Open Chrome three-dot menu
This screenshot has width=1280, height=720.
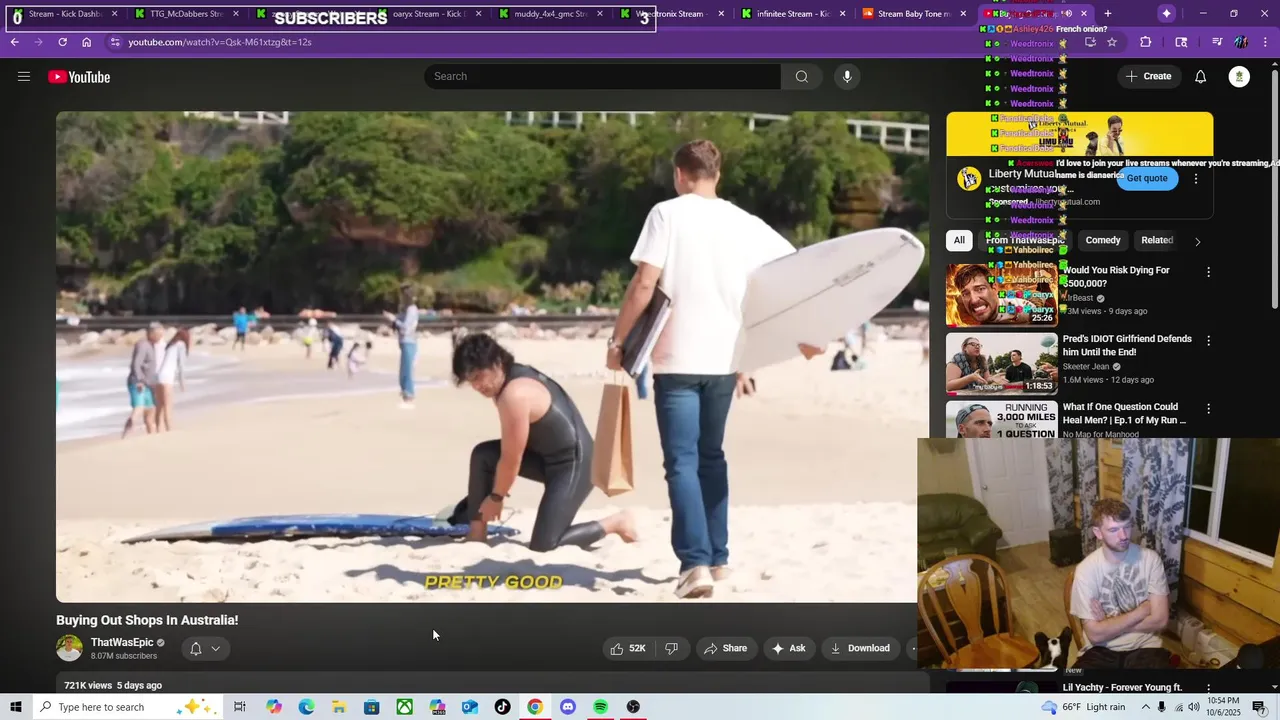click(x=1265, y=42)
